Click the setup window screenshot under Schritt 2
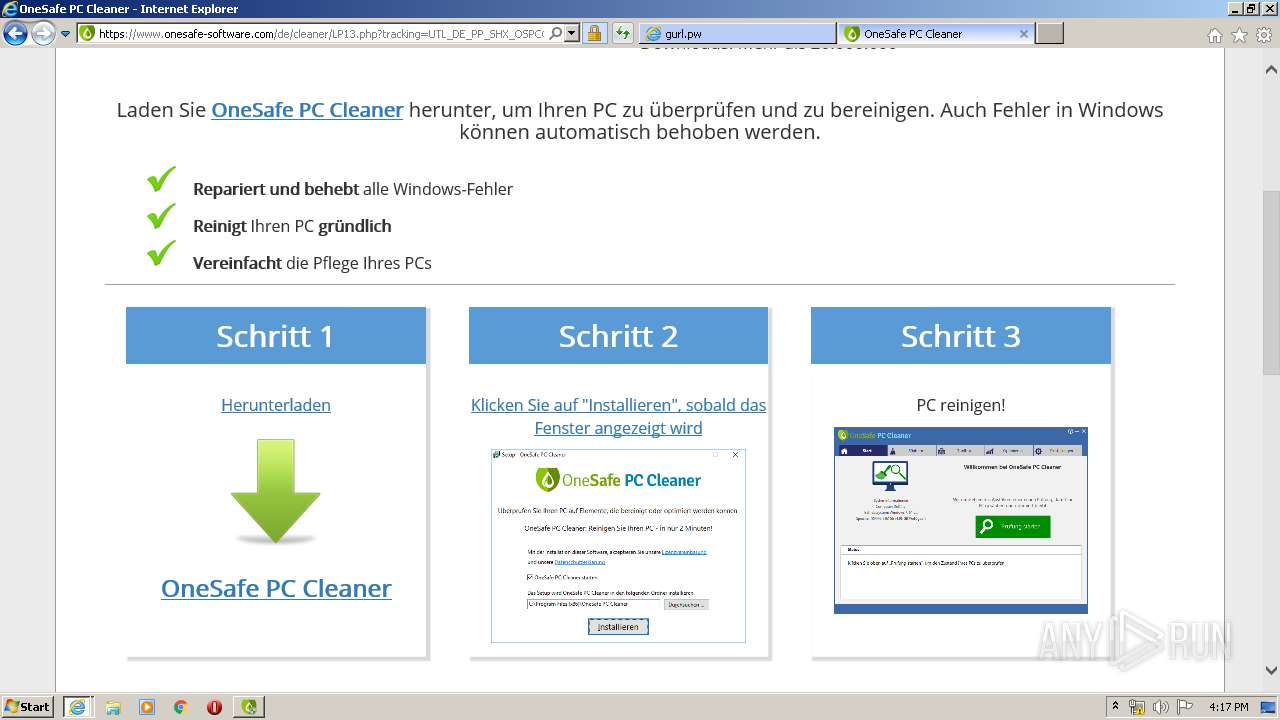1280x720 pixels. [x=618, y=545]
